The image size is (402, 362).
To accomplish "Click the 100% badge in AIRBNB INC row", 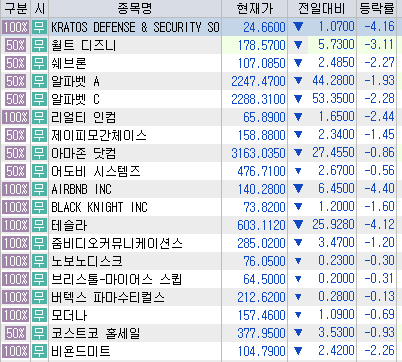I will click(15, 189).
